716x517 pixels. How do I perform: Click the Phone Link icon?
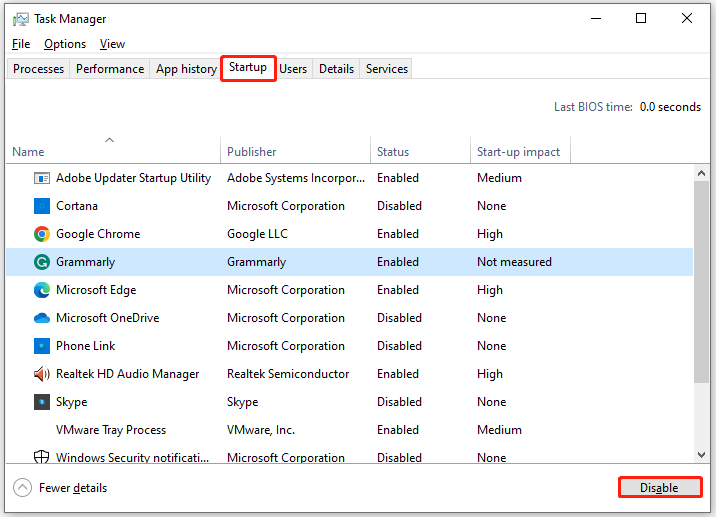[42, 346]
